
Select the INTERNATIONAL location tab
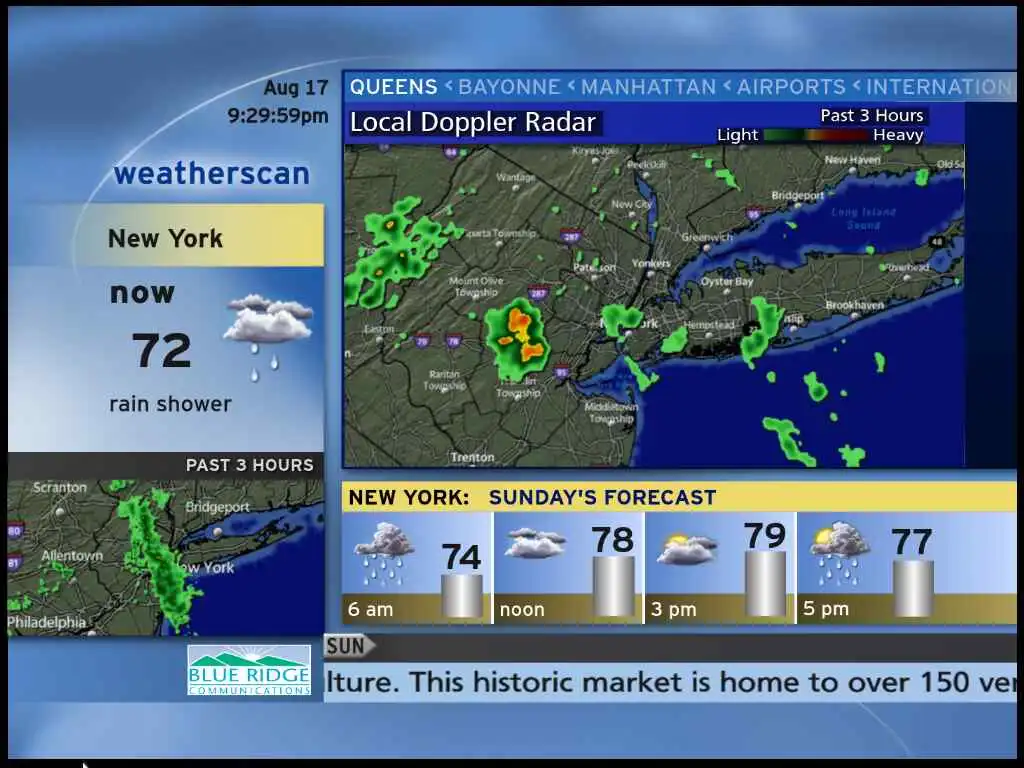coord(941,87)
